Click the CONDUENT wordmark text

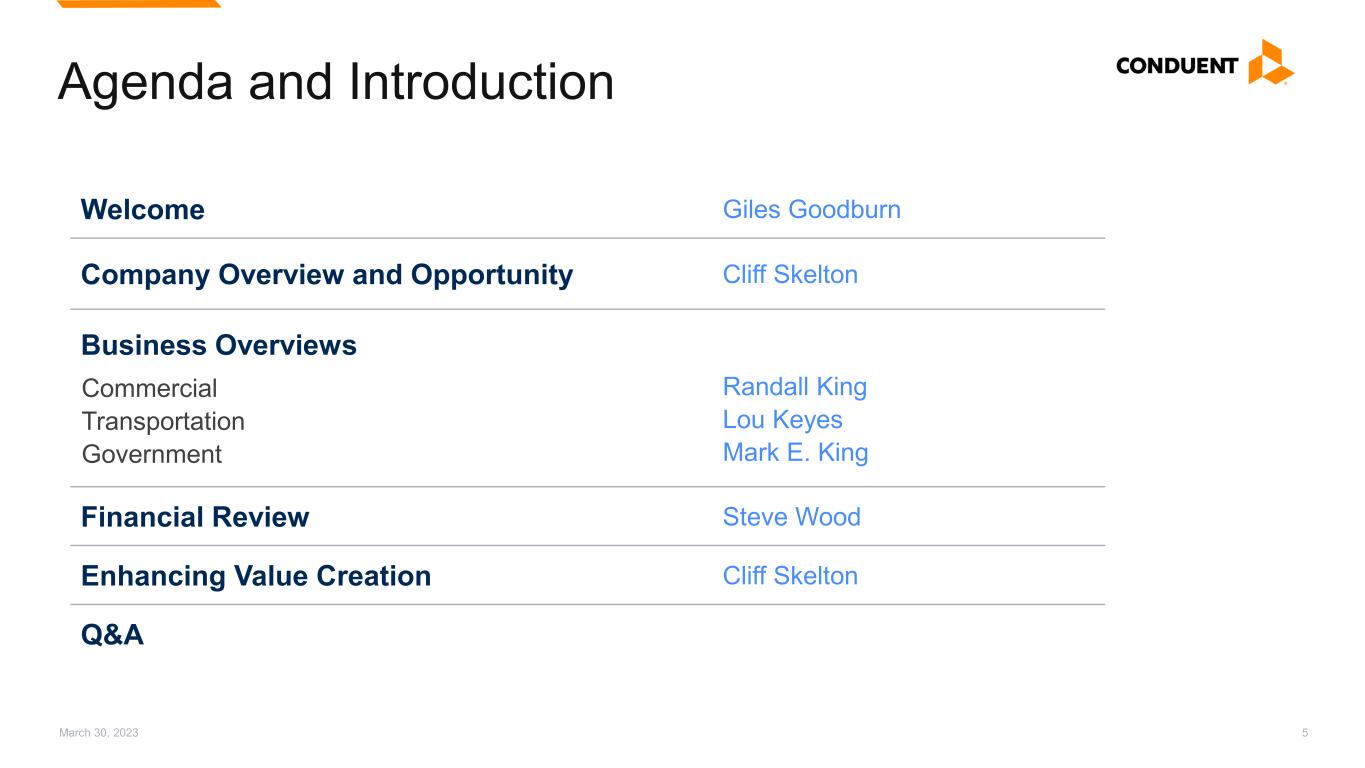point(1177,67)
